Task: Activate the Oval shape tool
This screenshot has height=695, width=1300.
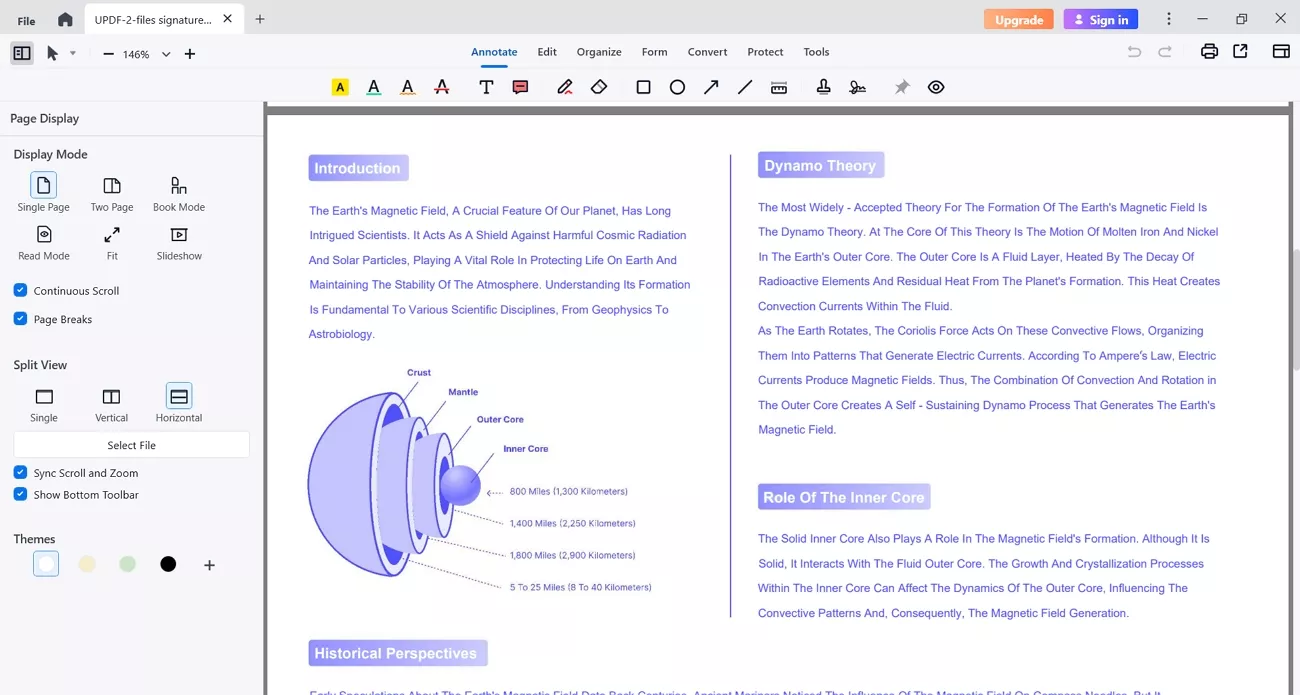Action: 677,87
